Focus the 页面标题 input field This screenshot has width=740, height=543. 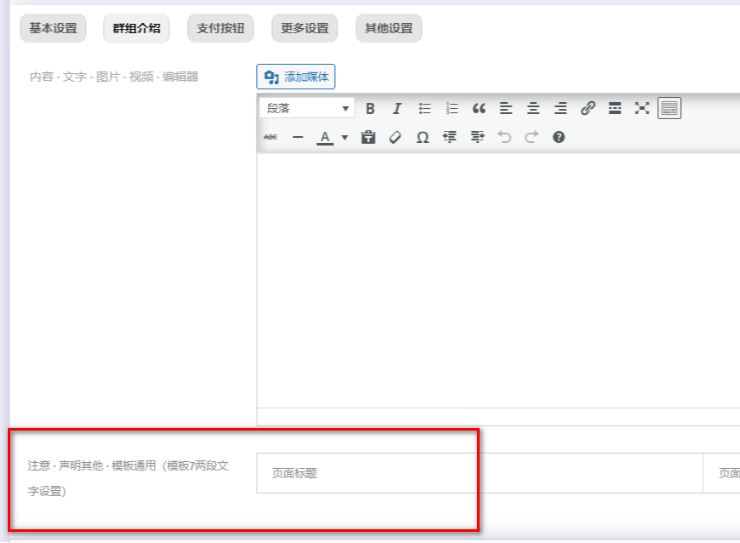[479, 473]
